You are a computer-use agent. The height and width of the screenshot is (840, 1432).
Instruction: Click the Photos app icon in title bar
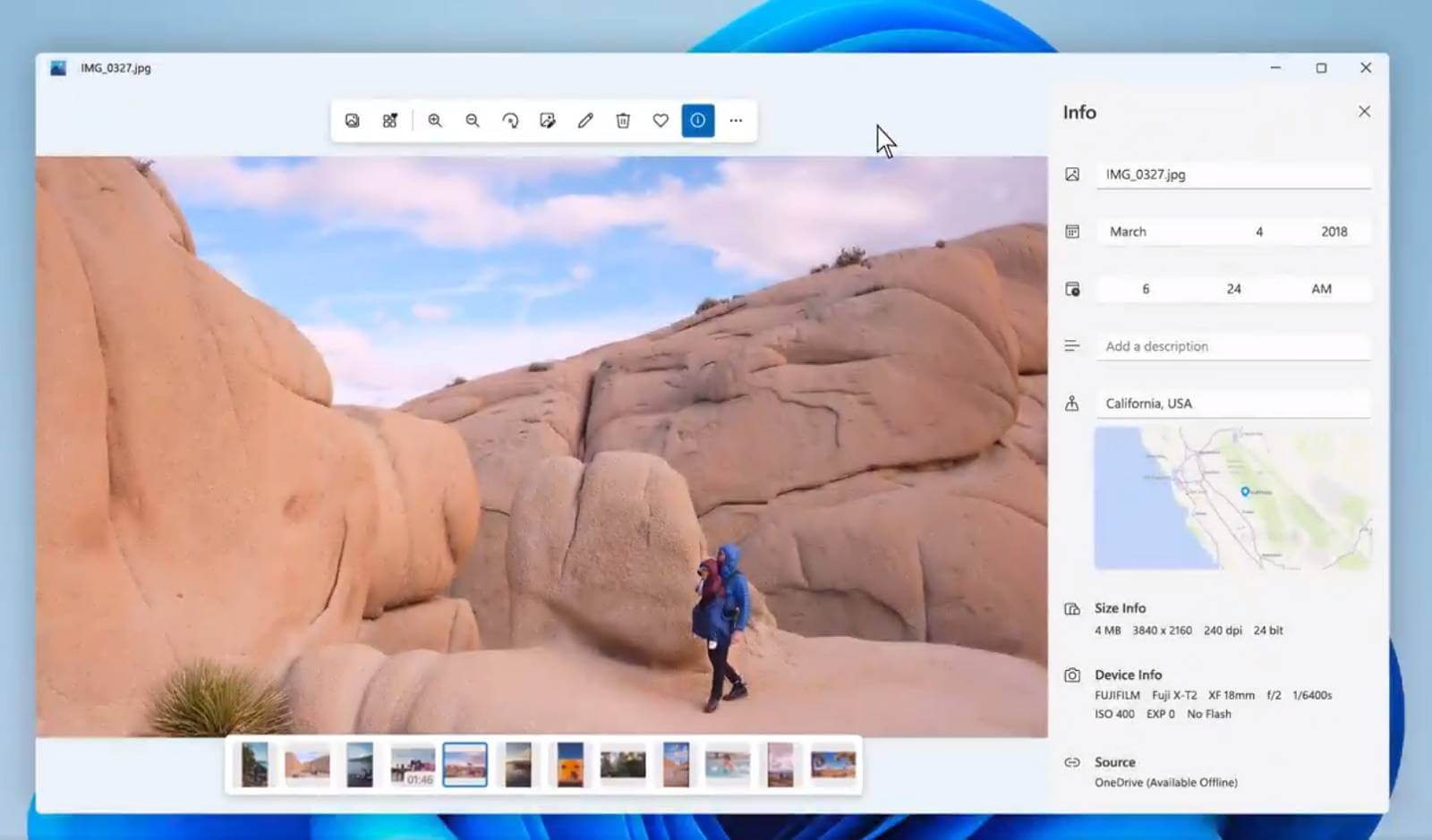[x=58, y=68]
